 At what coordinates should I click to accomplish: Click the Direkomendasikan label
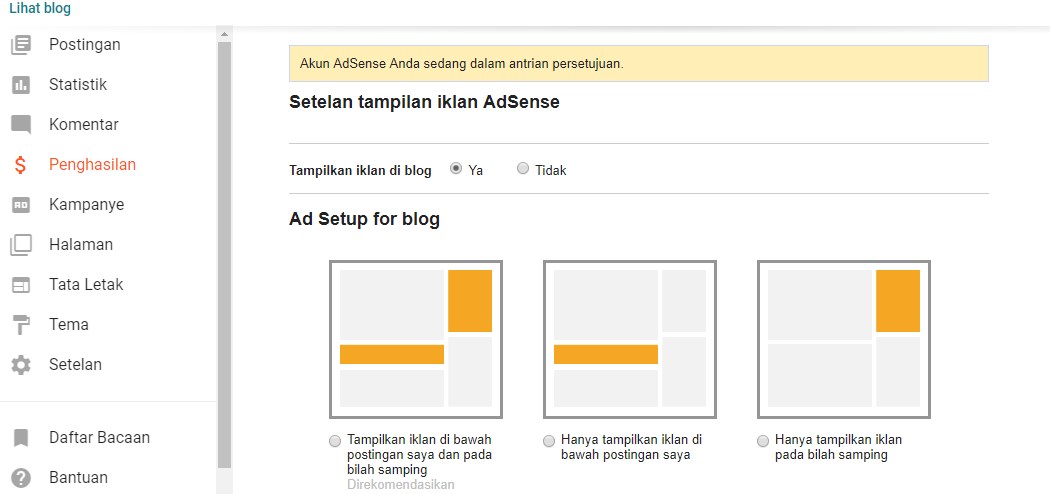[400, 484]
